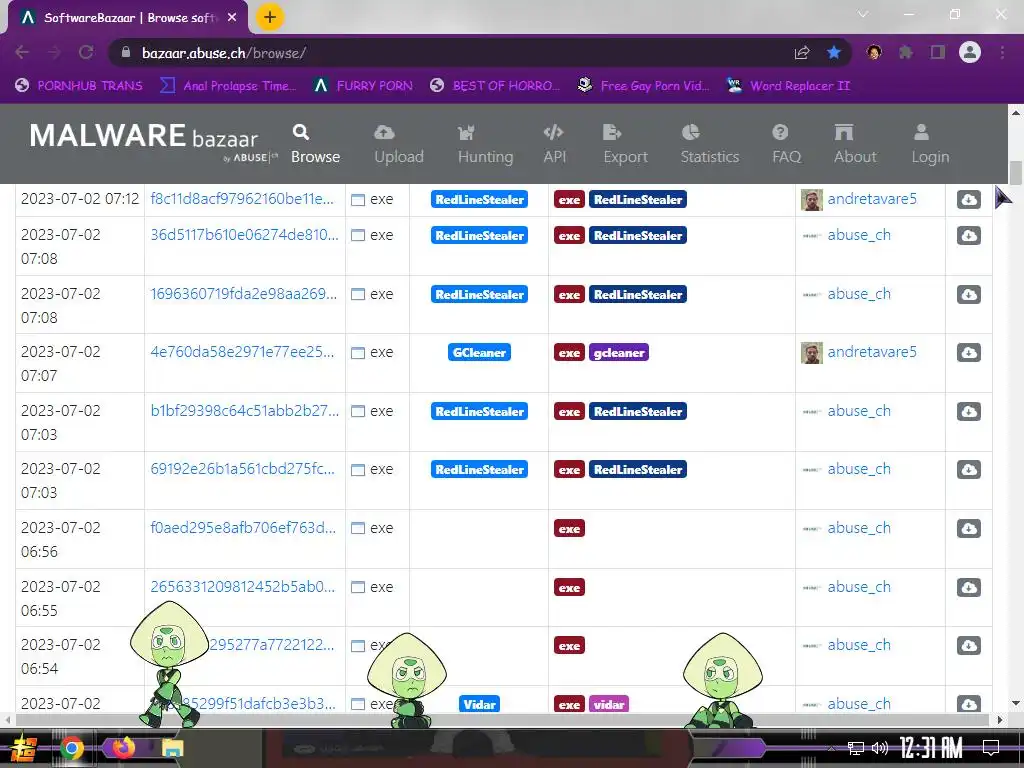This screenshot has height=768, width=1024.
Task: Open the Word Replacer II bookmark
Action: [x=788, y=86]
